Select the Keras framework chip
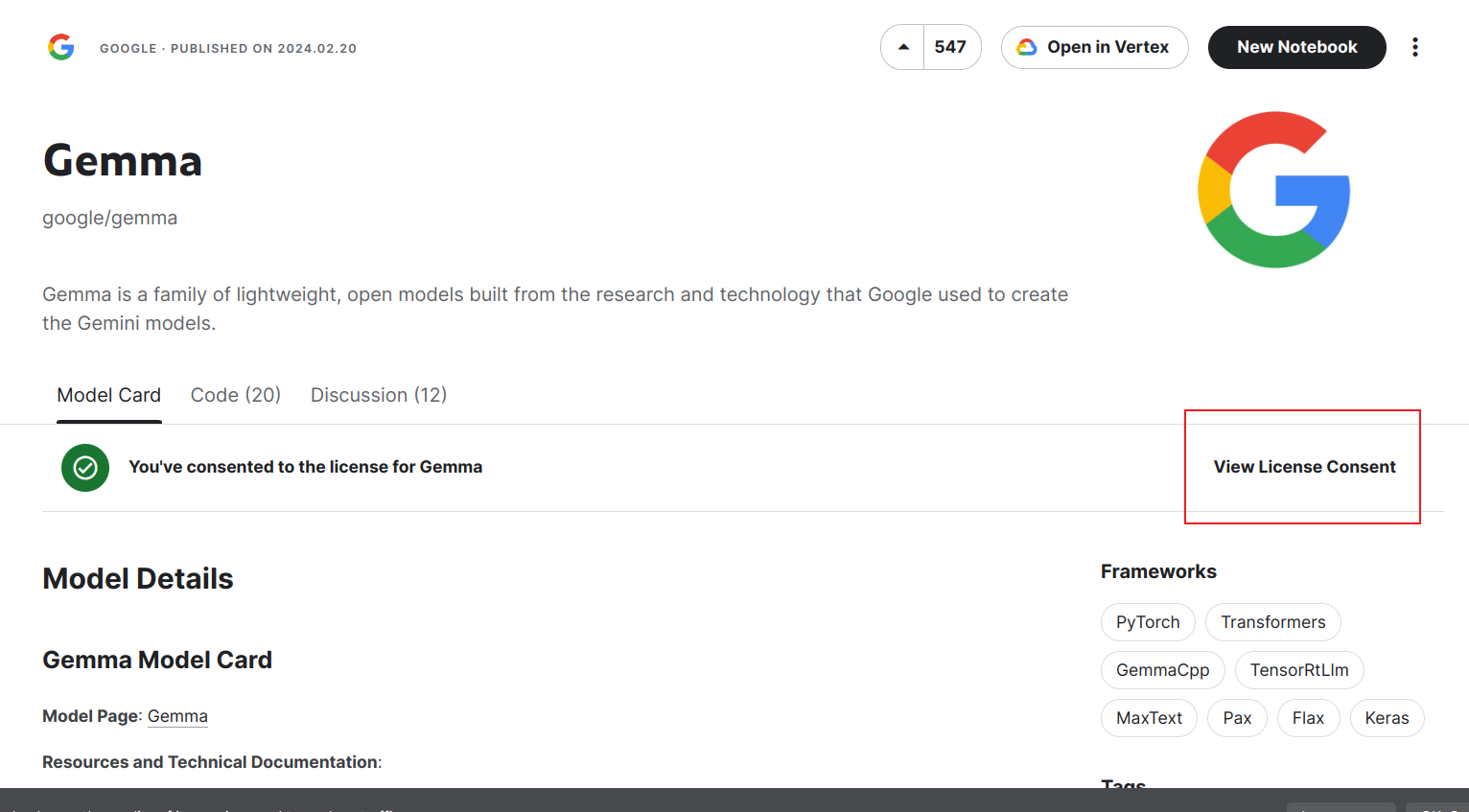The image size is (1469, 812). [x=1387, y=718]
